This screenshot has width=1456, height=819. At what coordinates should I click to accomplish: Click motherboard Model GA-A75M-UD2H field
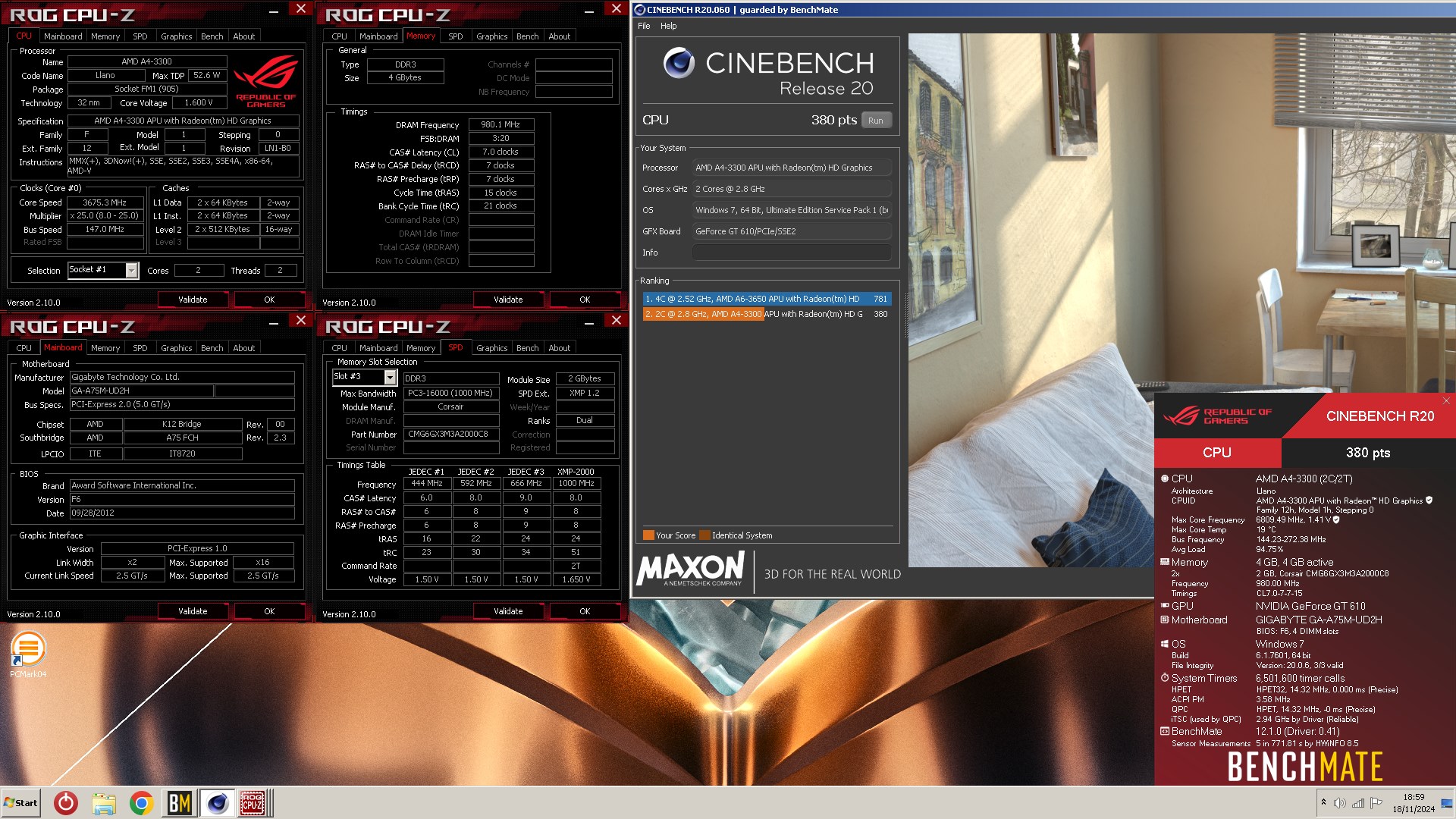click(x=142, y=391)
